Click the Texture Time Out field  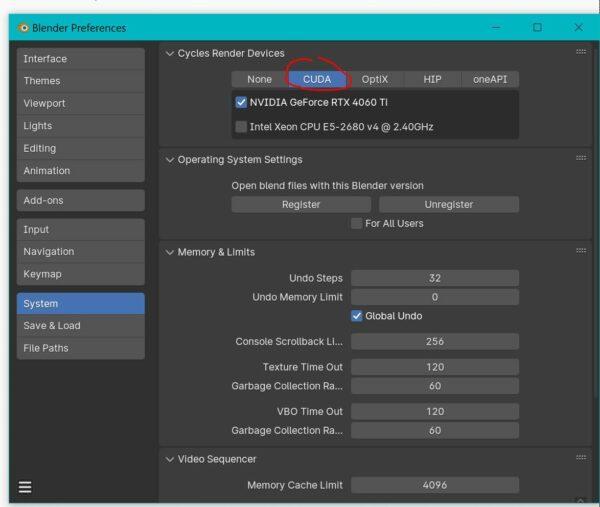pyautogui.click(x=435, y=367)
